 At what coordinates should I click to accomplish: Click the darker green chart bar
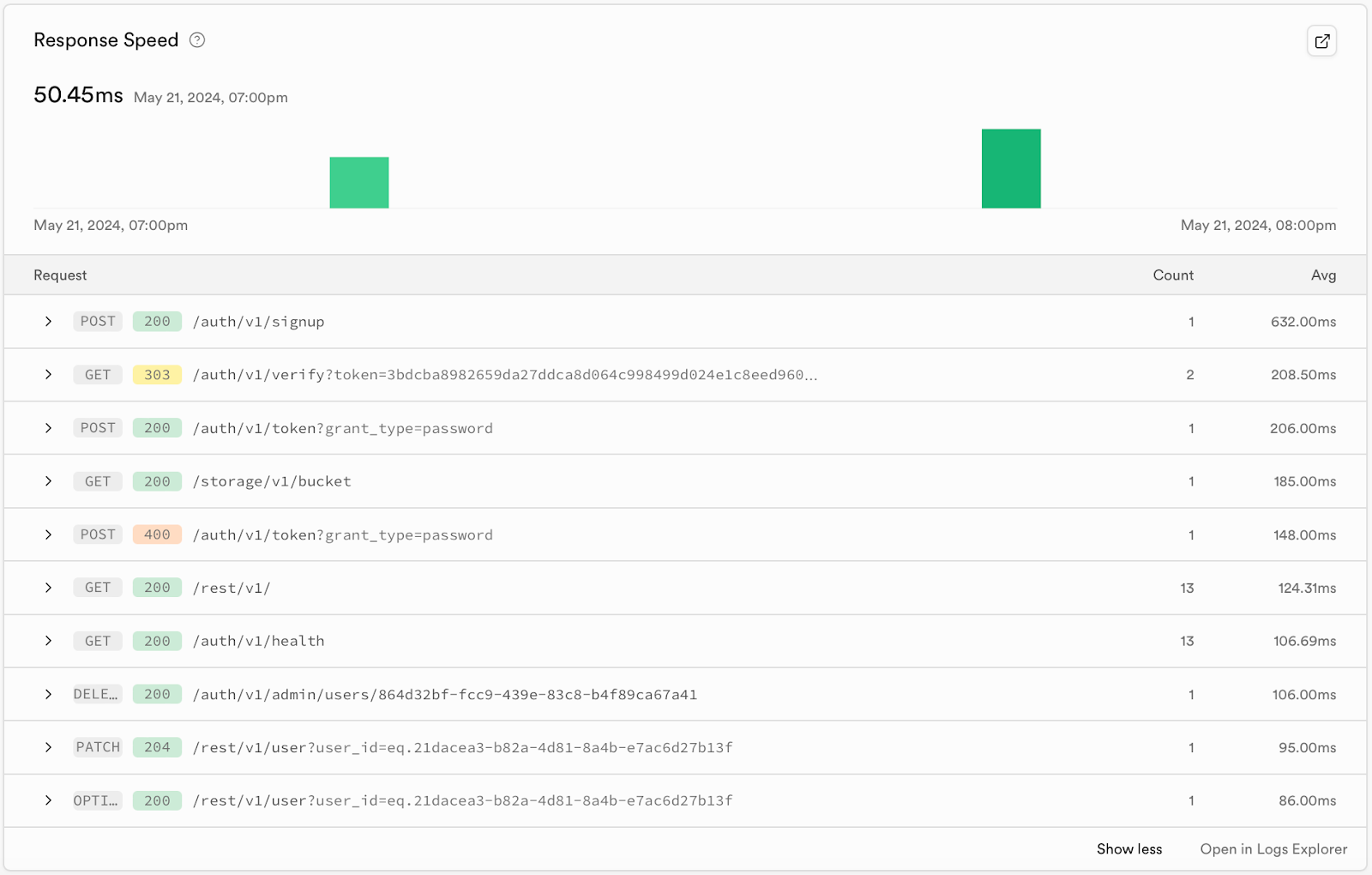(x=1011, y=169)
